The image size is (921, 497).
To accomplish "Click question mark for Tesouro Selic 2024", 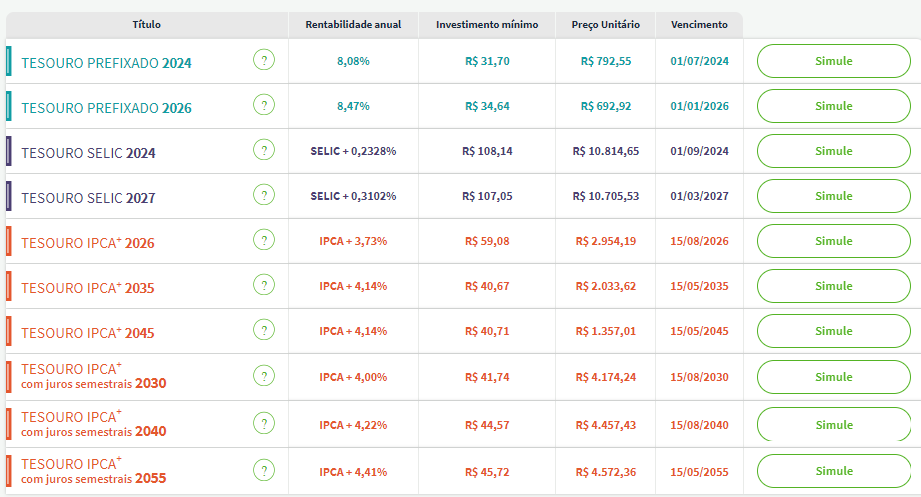I will pyautogui.click(x=263, y=151).
